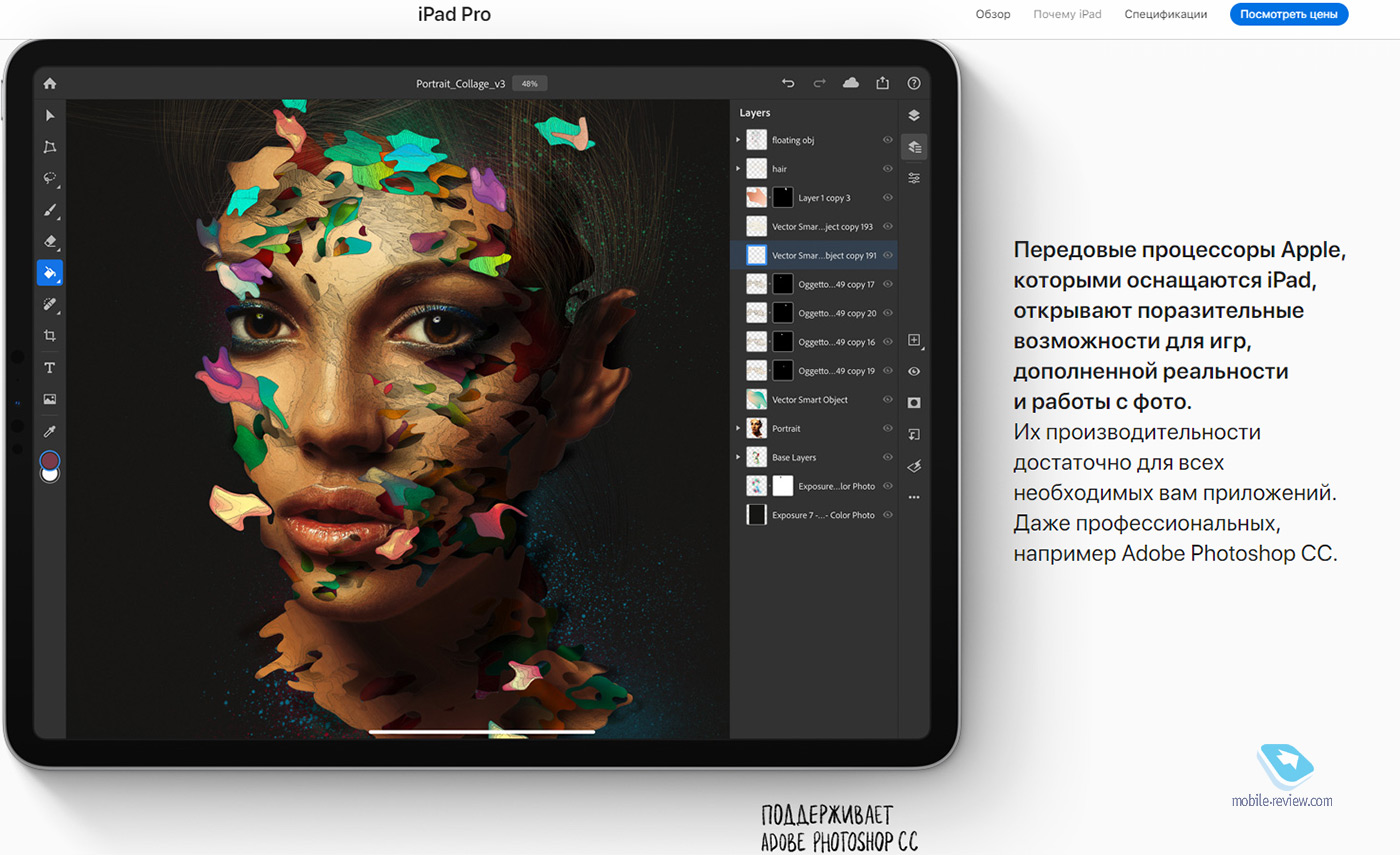
Task: Select the Oggetto 49 copy 19 layer
Action: [x=814, y=371]
